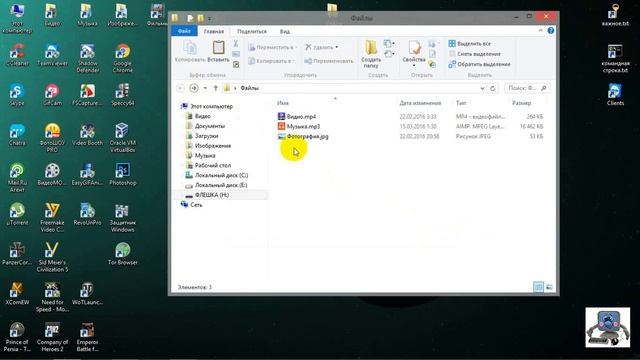Open Quick Access Toolbar customize dropdown
The width and height of the screenshot is (640, 360).
tap(209, 18)
